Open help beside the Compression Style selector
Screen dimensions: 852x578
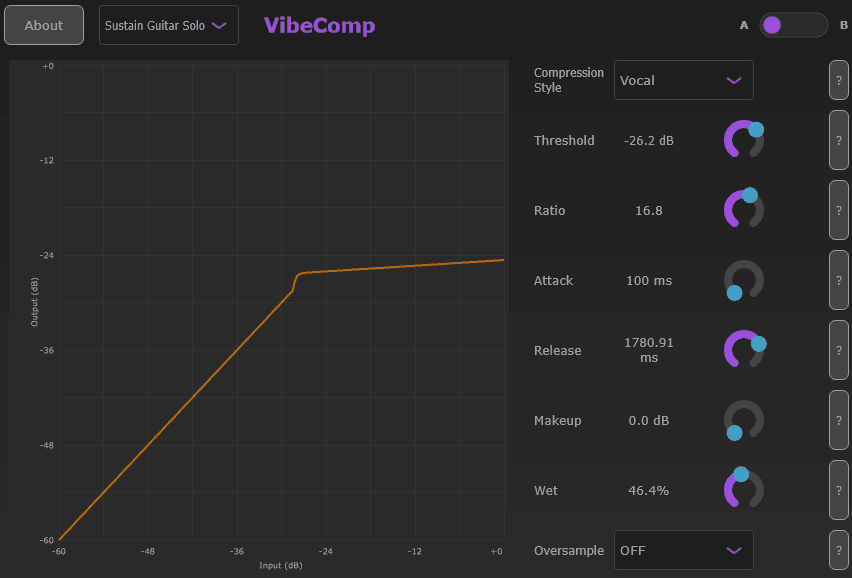coord(838,80)
